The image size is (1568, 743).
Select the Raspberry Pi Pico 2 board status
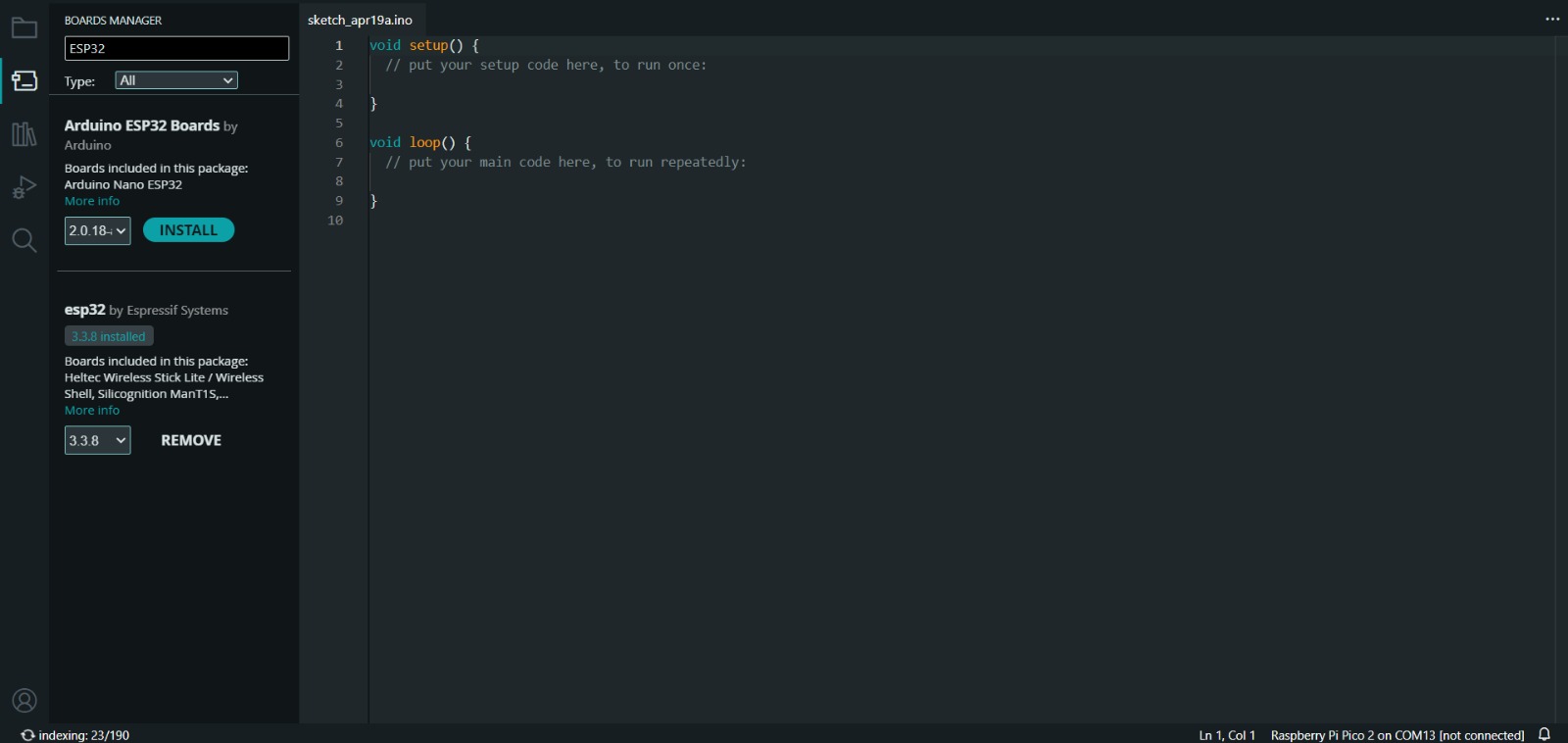point(1397,735)
